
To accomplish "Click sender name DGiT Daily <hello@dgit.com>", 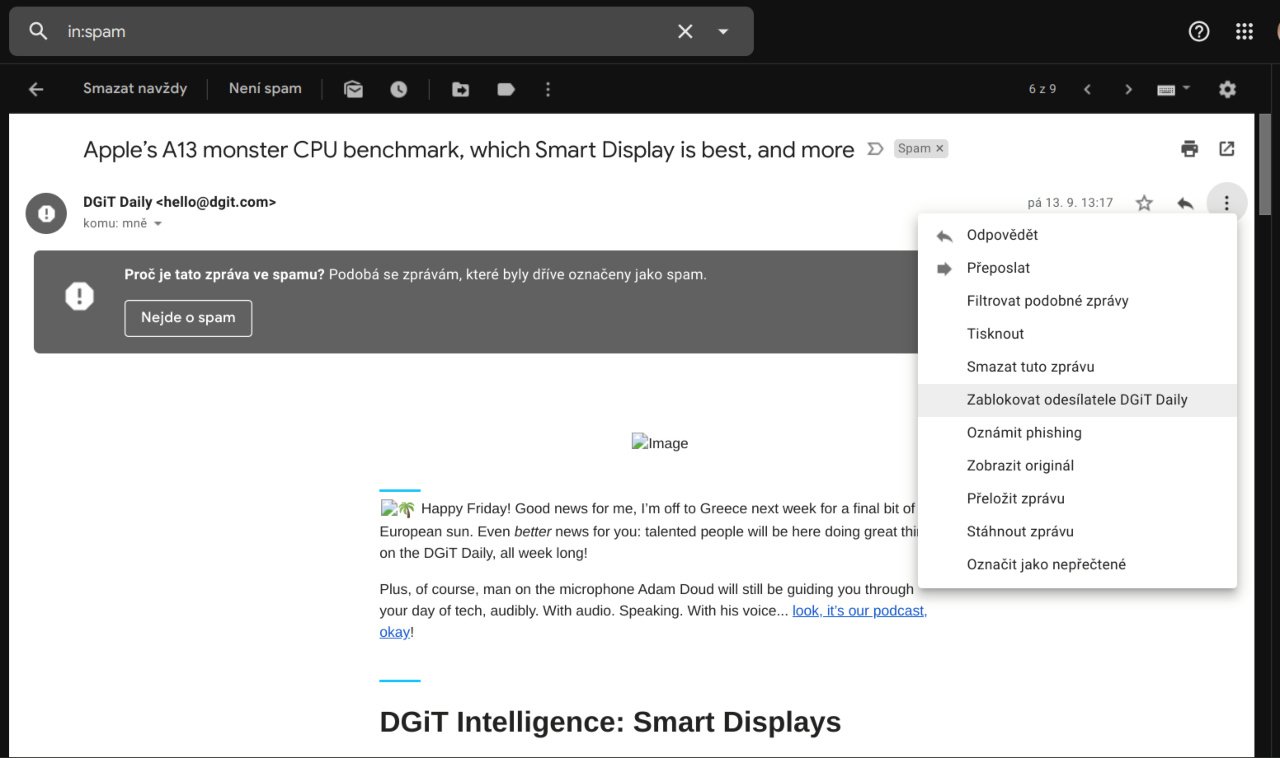I will [179, 202].
